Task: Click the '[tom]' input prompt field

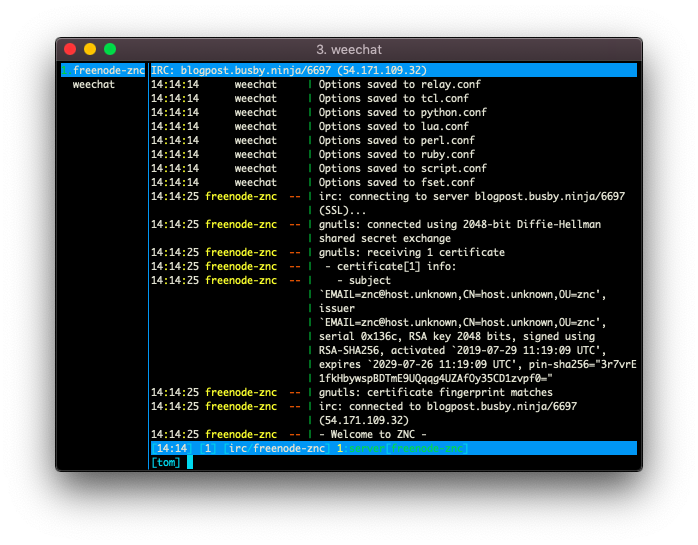Action: coord(166,463)
